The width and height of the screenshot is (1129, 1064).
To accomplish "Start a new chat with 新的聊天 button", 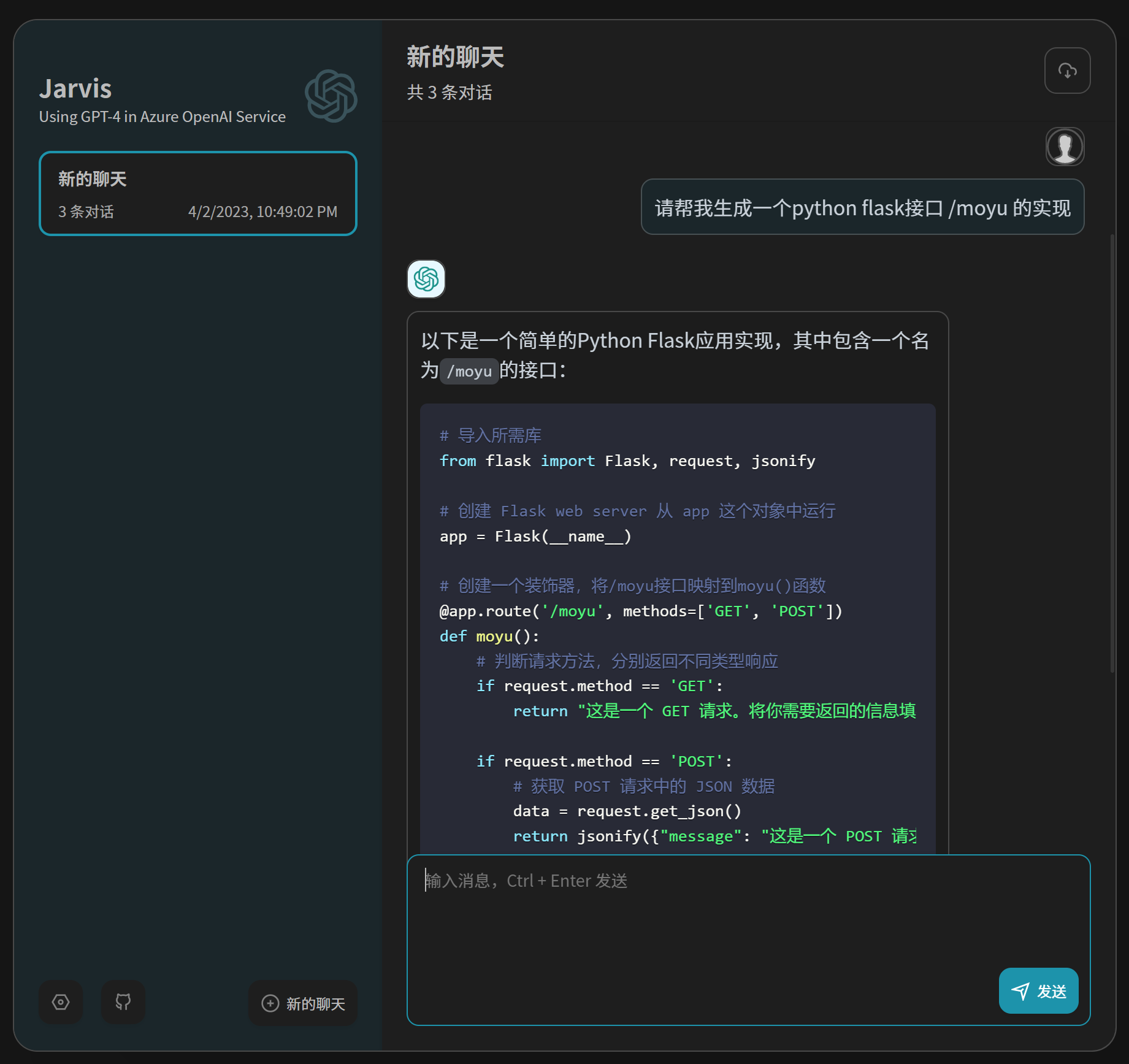I will pyautogui.click(x=303, y=1003).
